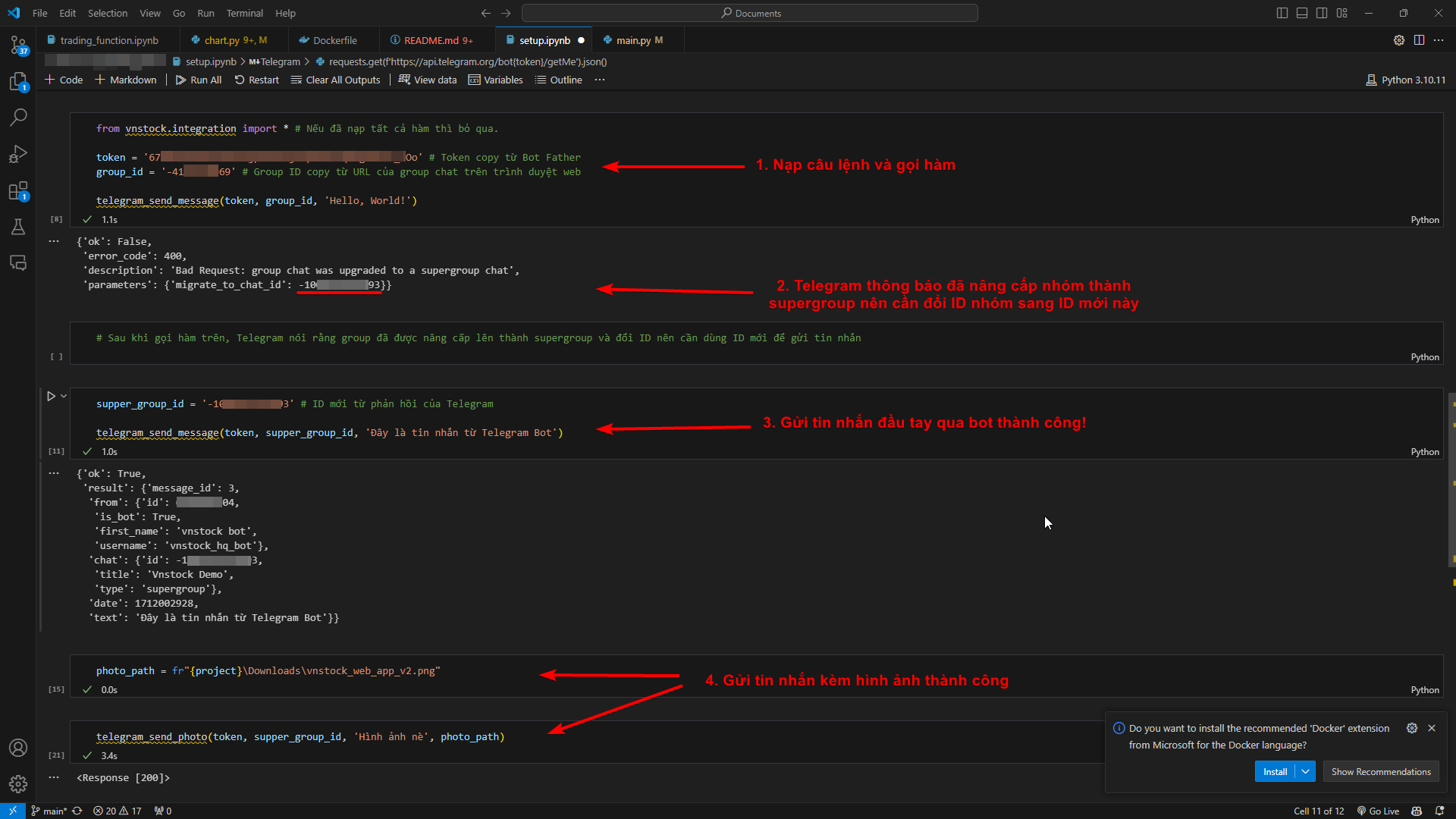Open the Source Control view
Screen dimensions: 1456x819
(19, 45)
